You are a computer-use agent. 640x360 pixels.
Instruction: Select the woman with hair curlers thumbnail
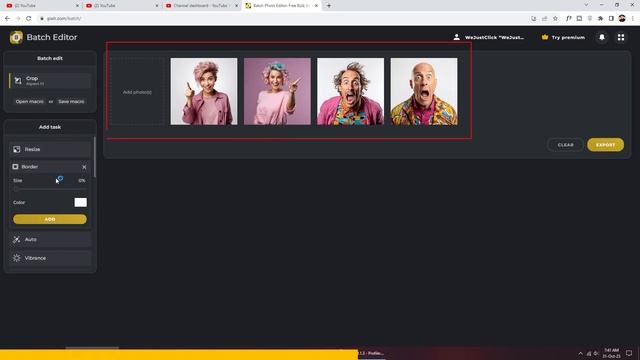tap(277, 91)
